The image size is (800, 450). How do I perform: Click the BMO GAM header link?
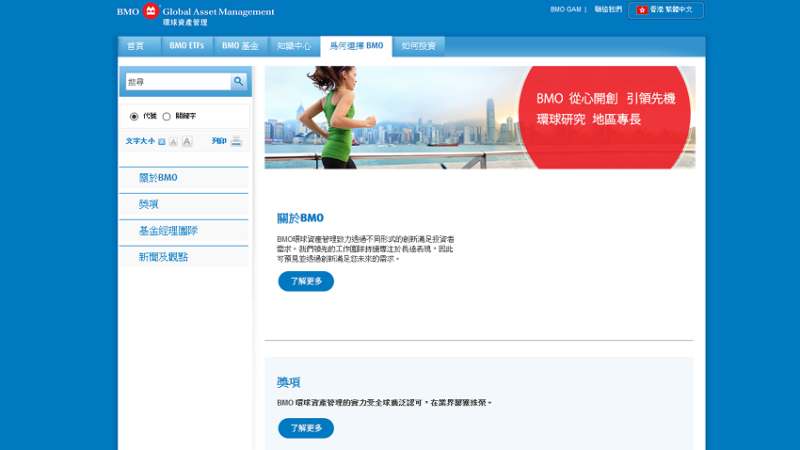click(565, 9)
